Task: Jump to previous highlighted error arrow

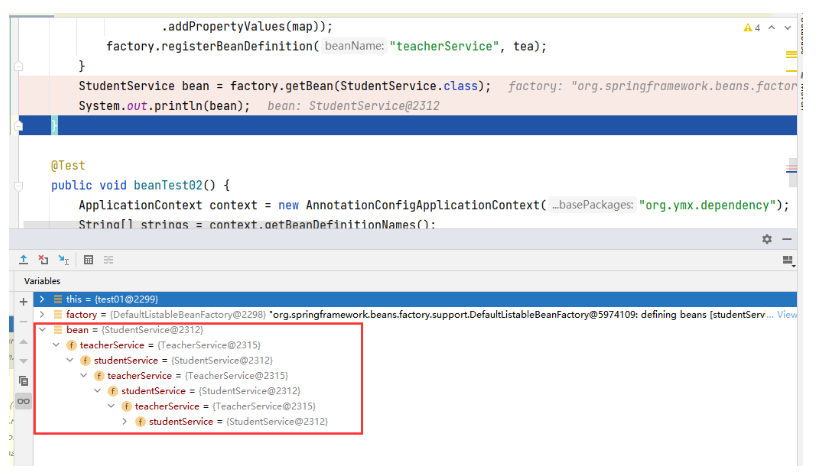Action: [772, 27]
